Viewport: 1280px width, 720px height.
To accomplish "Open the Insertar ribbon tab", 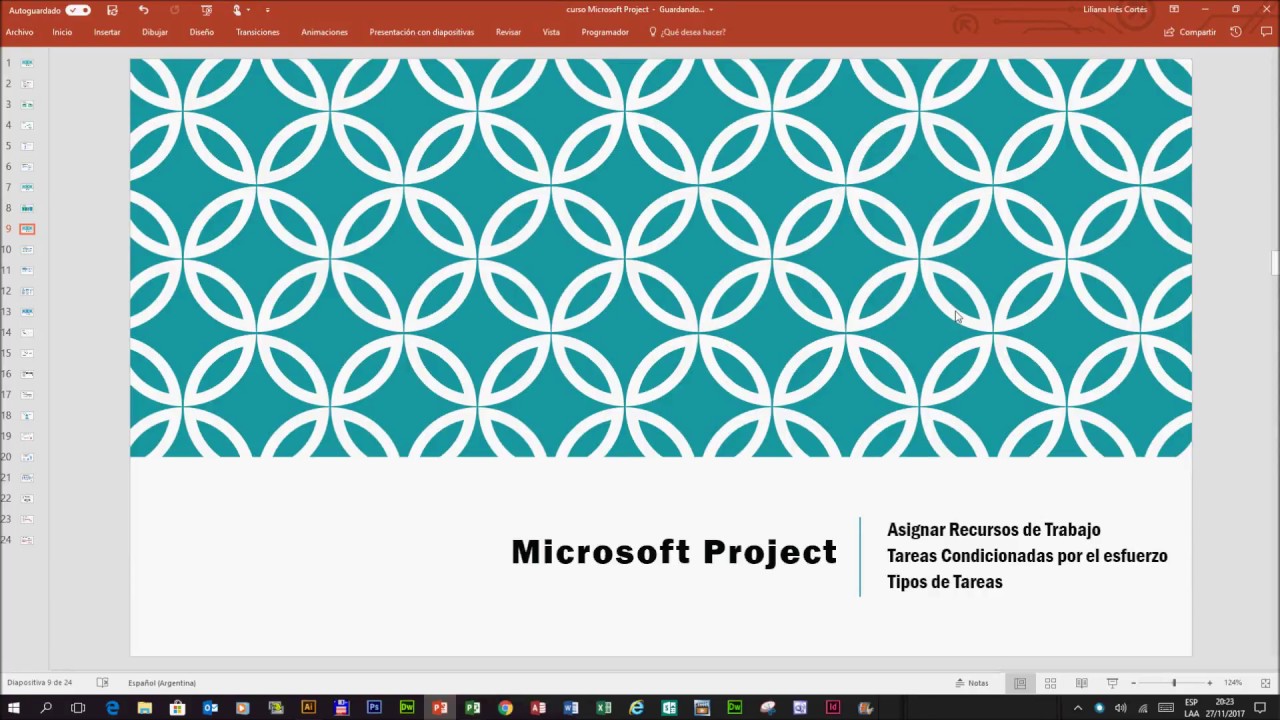I will pos(107,32).
